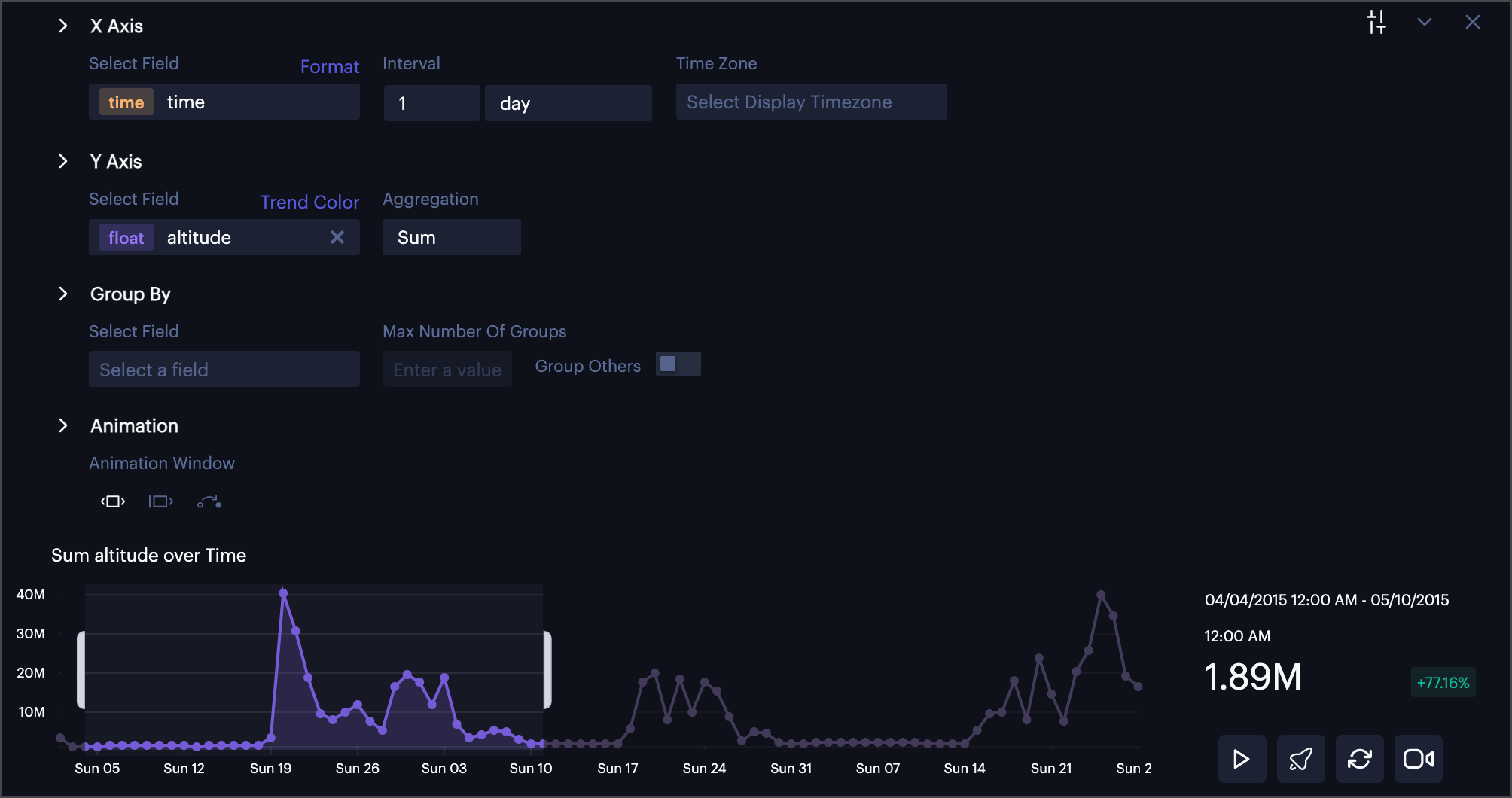Open animation speed rocket icon
Screen dimensions: 1512x798
pos(1301,759)
